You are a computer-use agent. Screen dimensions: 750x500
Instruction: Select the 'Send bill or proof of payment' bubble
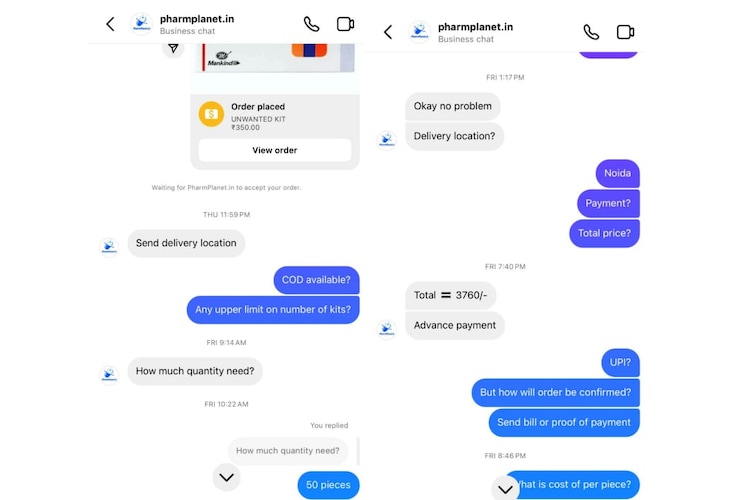(x=564, y=422)
